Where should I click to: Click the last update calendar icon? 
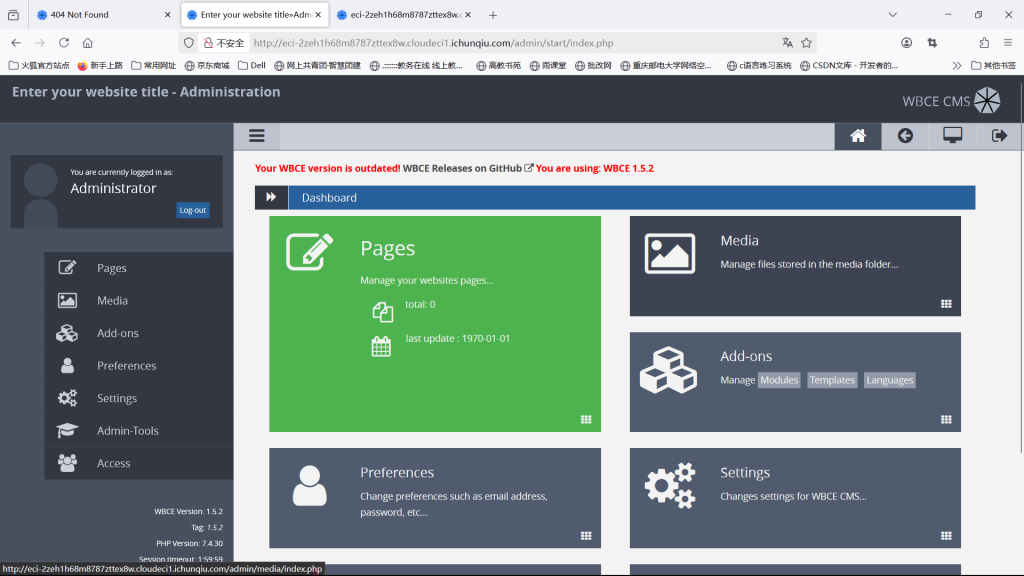pos(381,346)
